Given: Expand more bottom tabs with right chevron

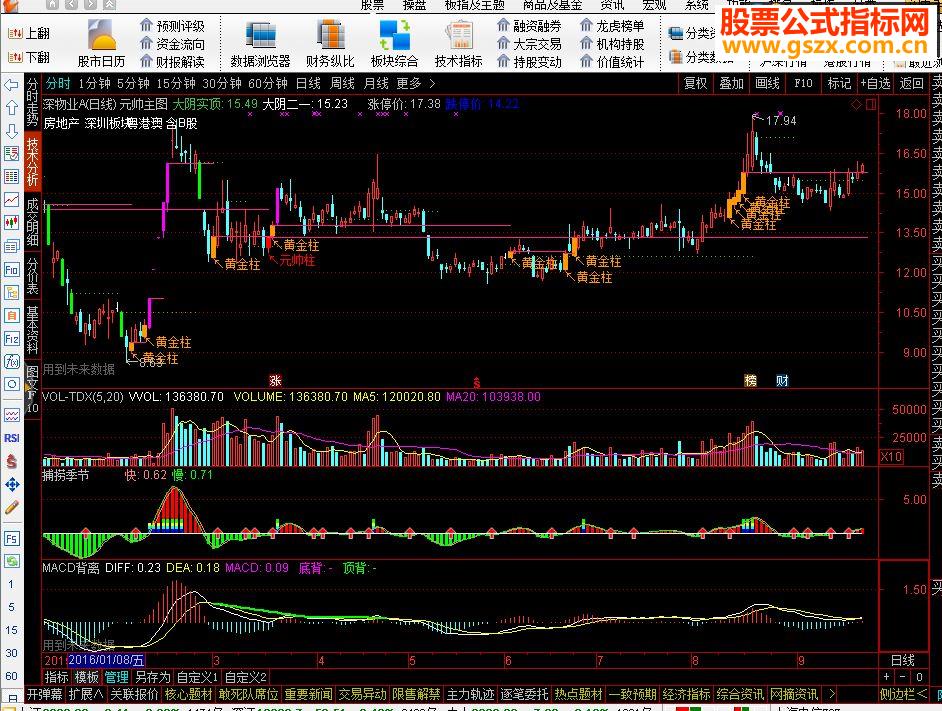Looking at the screenshot, I should pos(831,694).
